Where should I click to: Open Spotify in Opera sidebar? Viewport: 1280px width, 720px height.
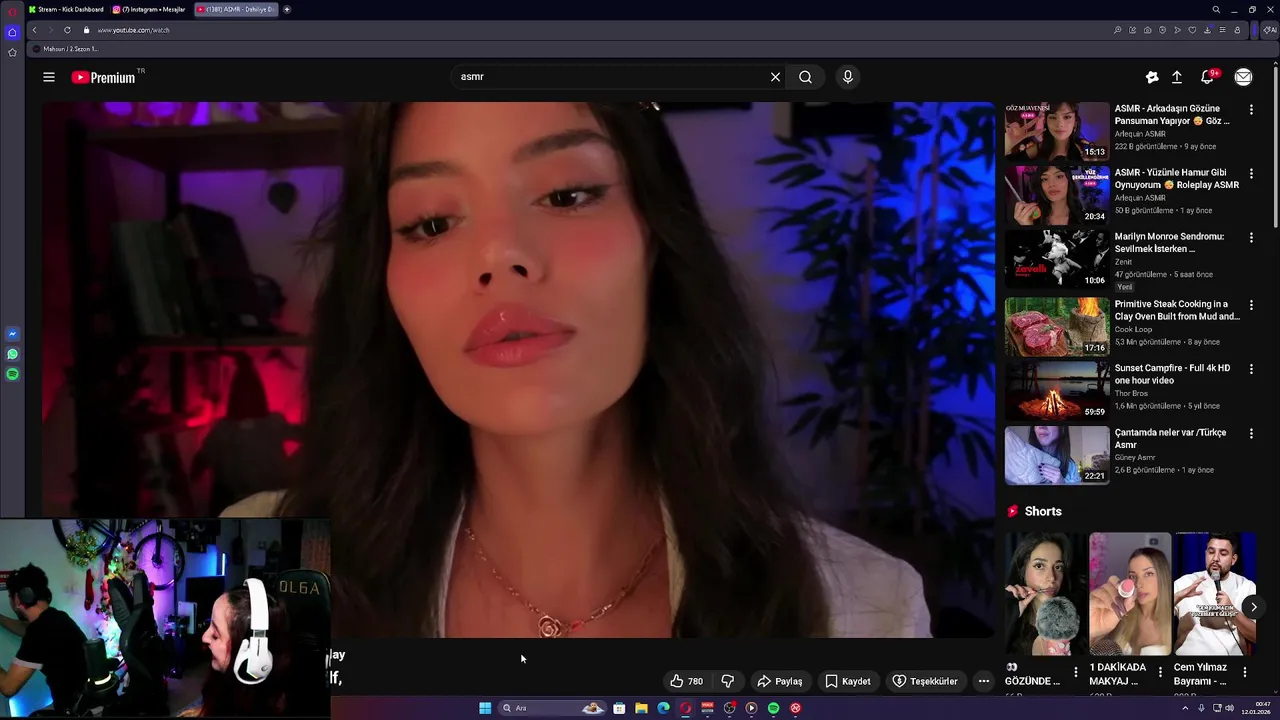[x=12, y=374]
